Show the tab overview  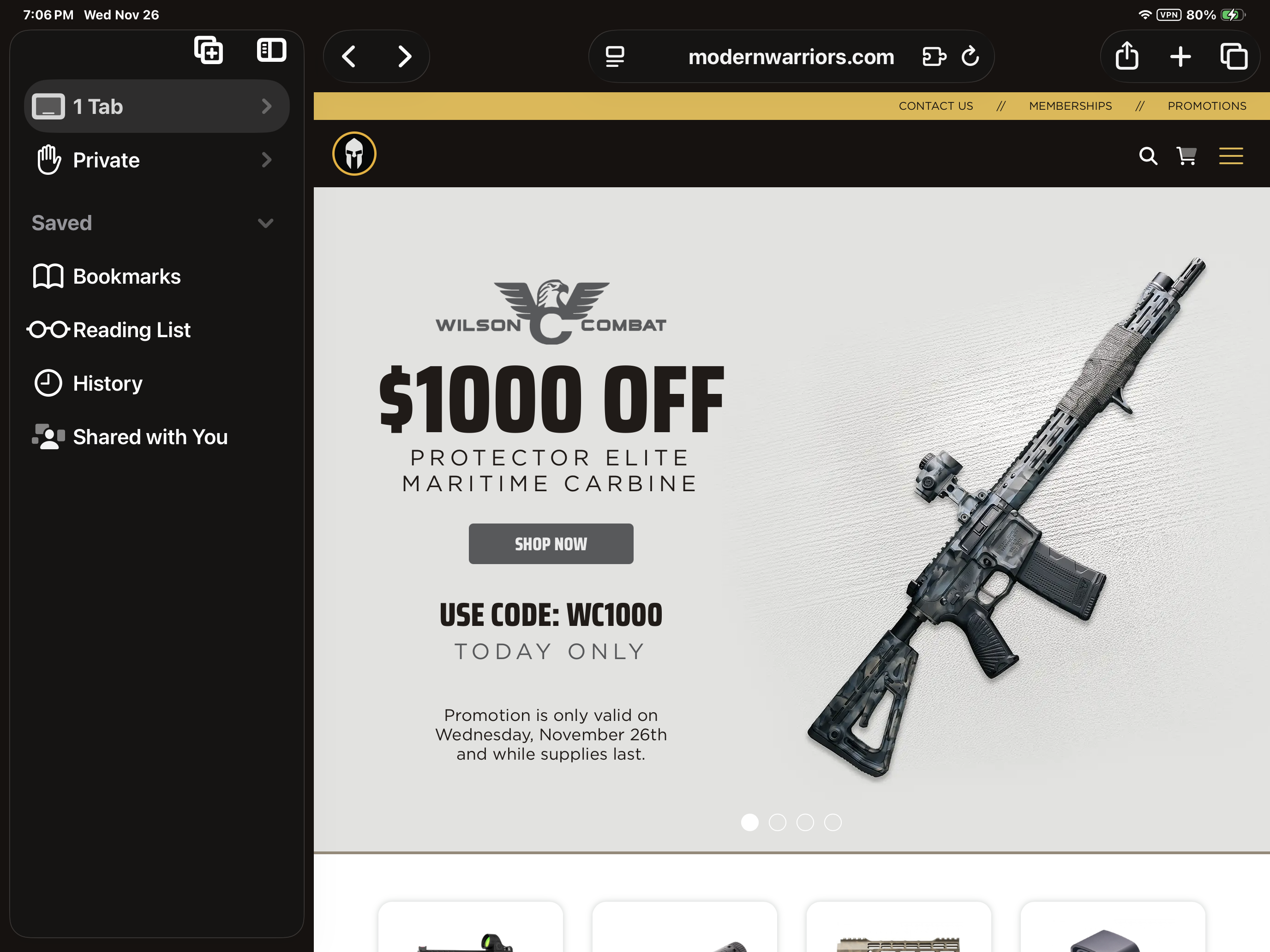pyautogui.click(x=1234, y=56)
